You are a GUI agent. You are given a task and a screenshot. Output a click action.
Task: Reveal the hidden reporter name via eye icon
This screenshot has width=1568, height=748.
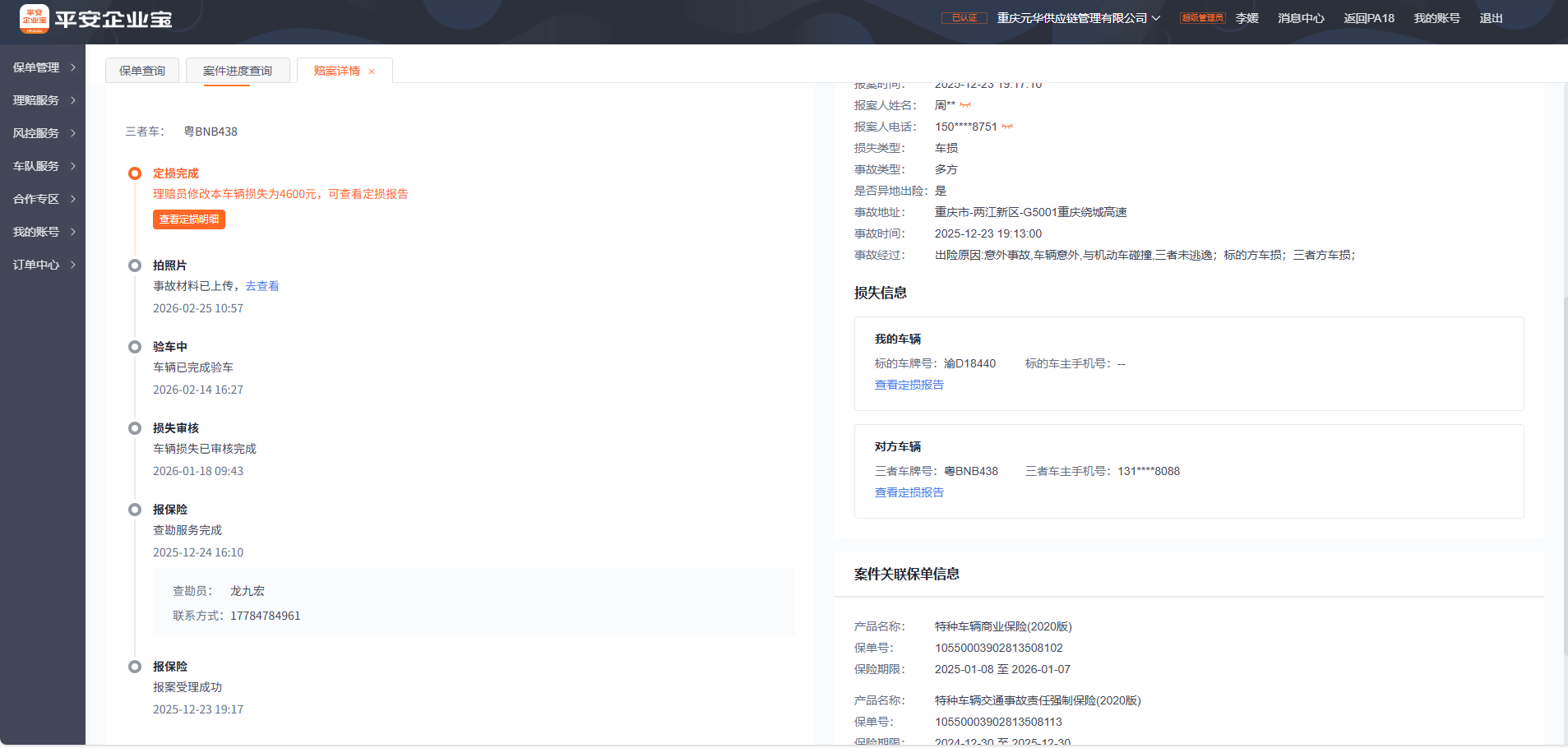click(965, 105)
